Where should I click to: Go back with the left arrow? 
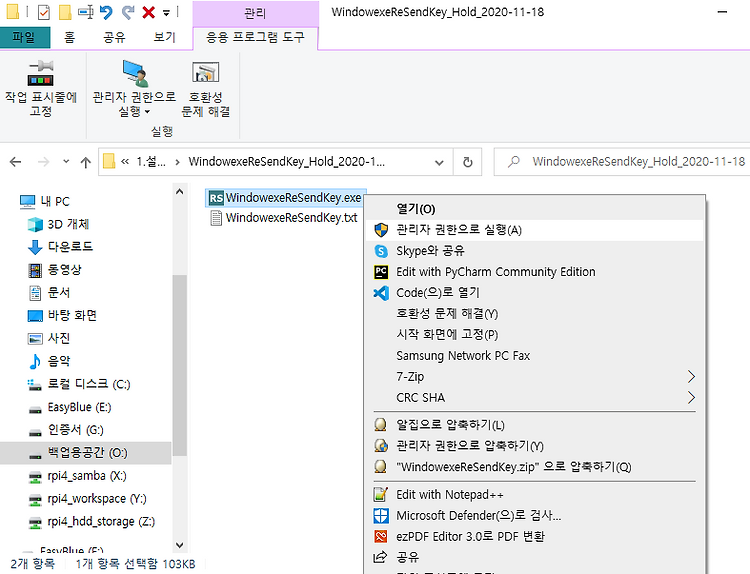tap(16, 162)
